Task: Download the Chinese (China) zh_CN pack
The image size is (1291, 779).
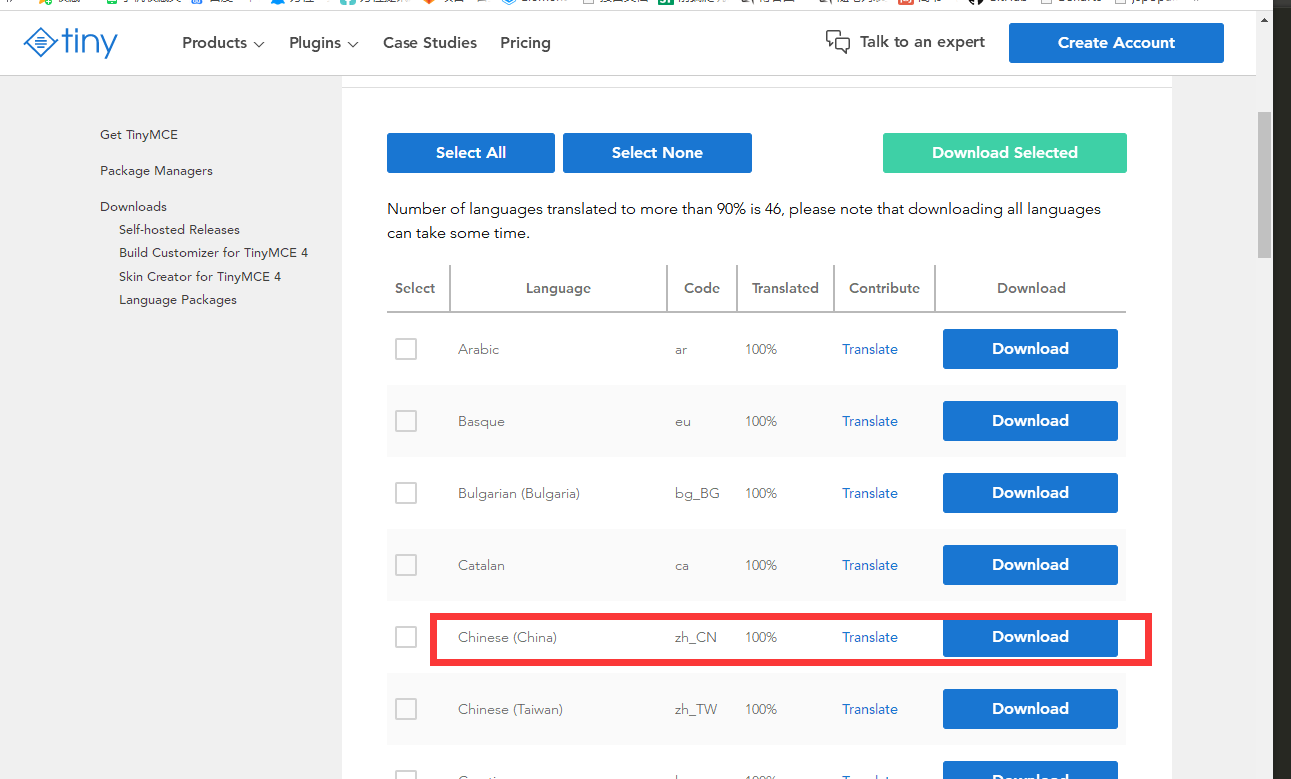Action: tap(1030, 637)
